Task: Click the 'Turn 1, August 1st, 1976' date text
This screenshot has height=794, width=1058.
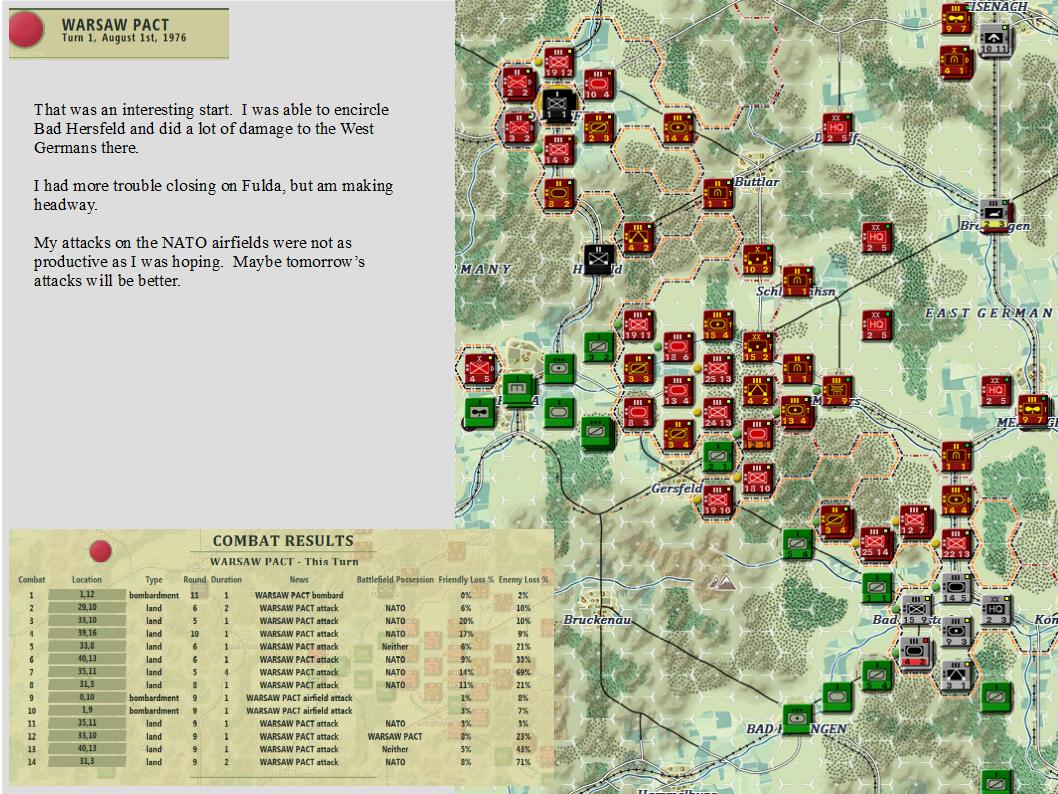Action: (x=124, y=38)
